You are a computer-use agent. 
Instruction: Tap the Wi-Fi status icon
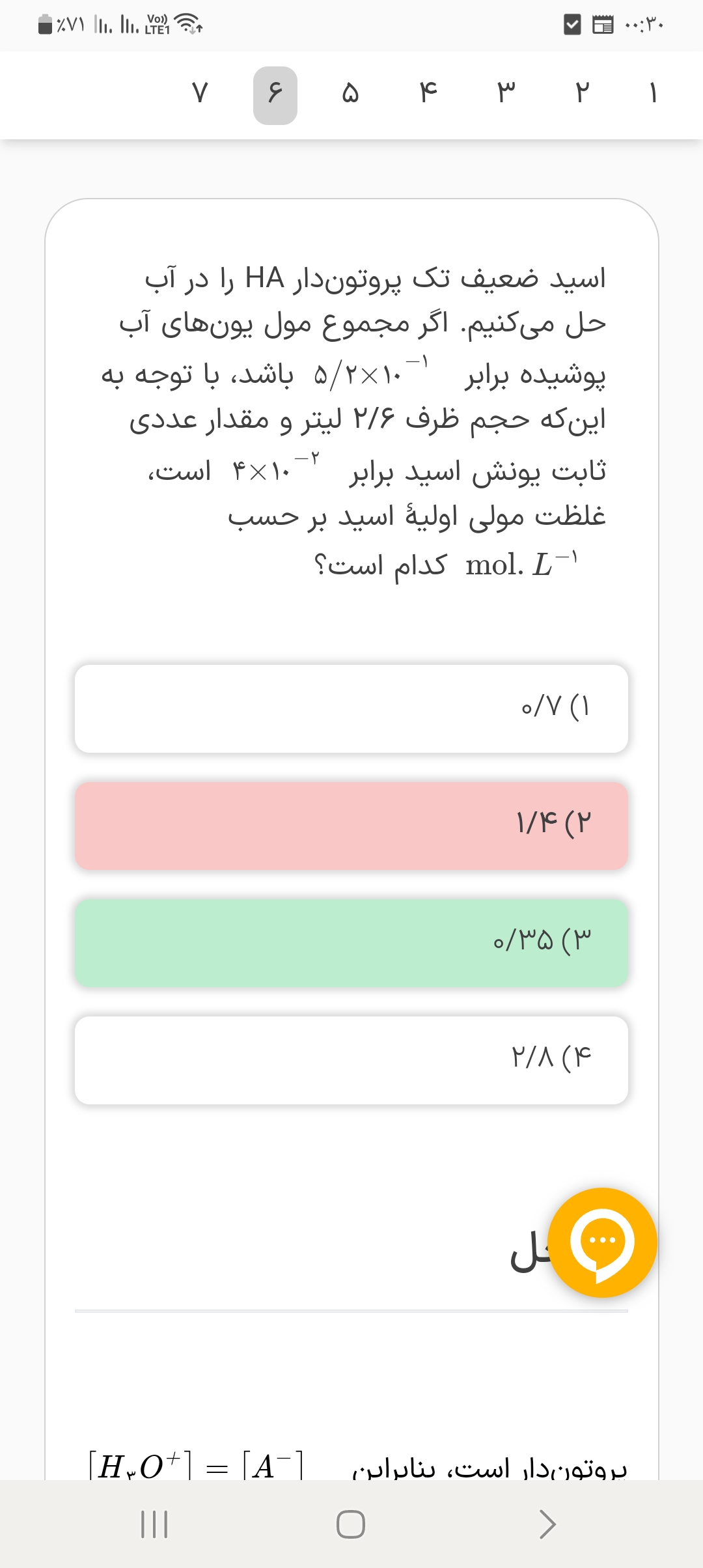pyautogui.click(x=189, y=25)
